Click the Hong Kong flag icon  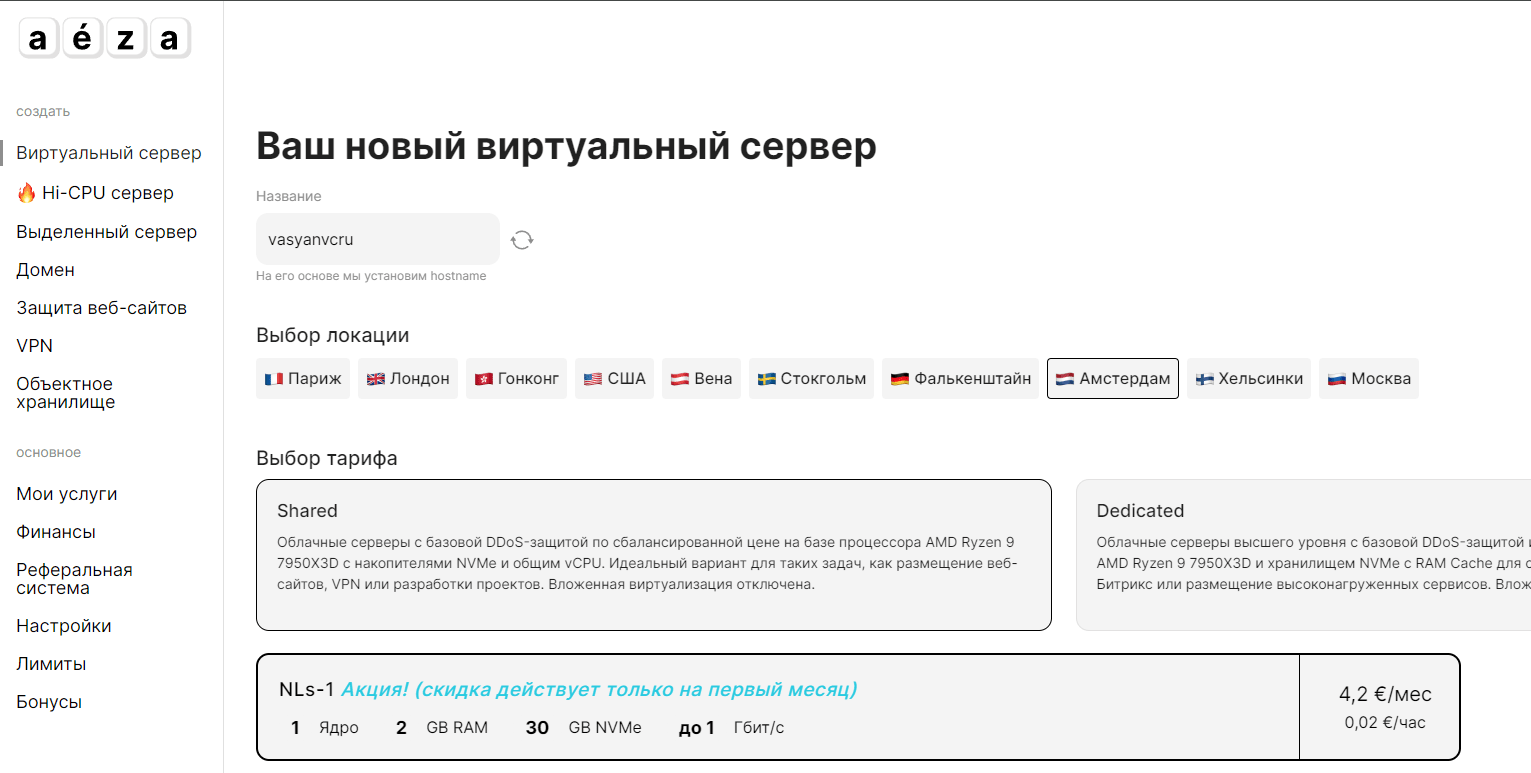(482, 378)
